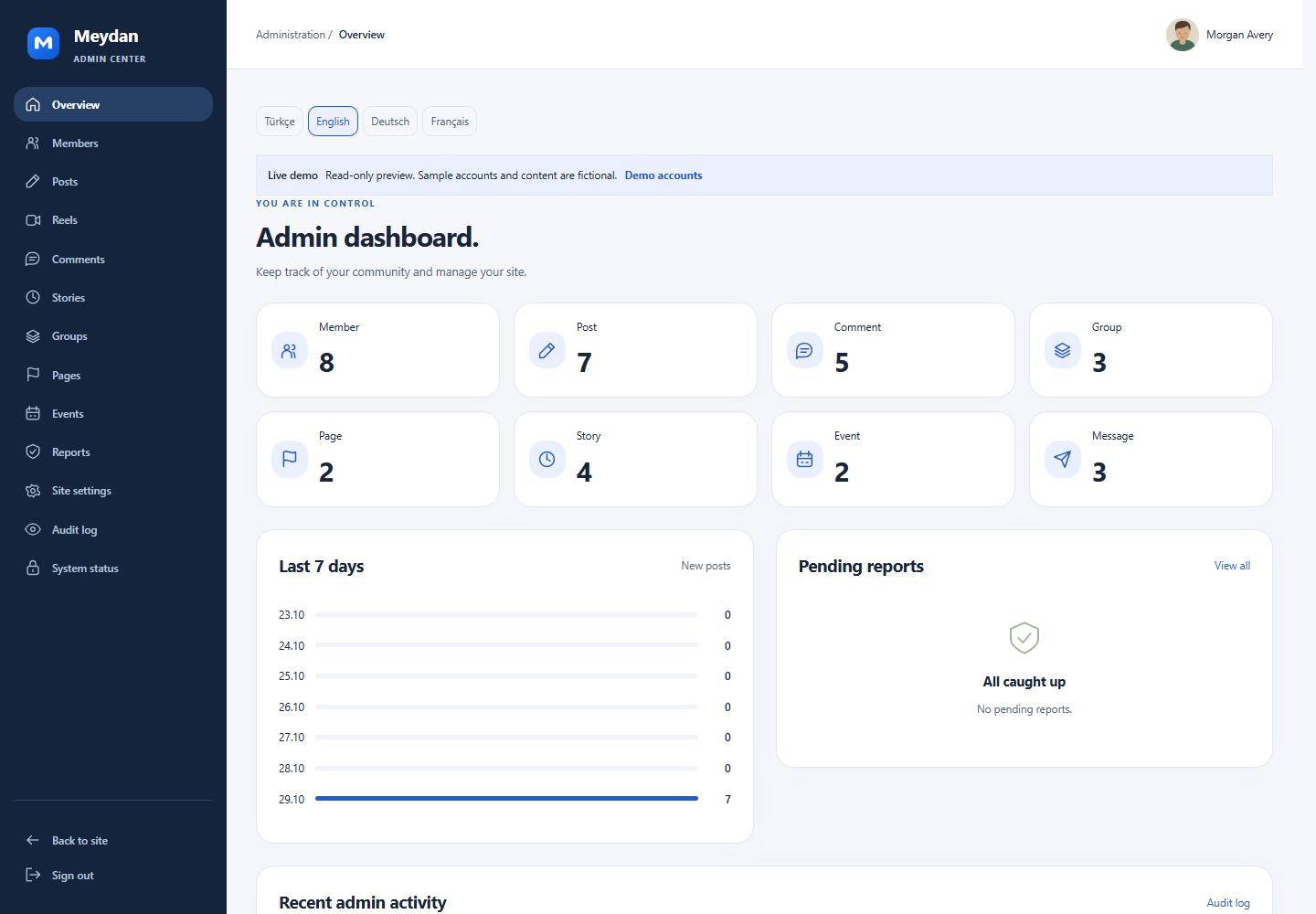Click the Back to site arrow icon
This screenshot has height=914, width=1316.
click(33, 841)
